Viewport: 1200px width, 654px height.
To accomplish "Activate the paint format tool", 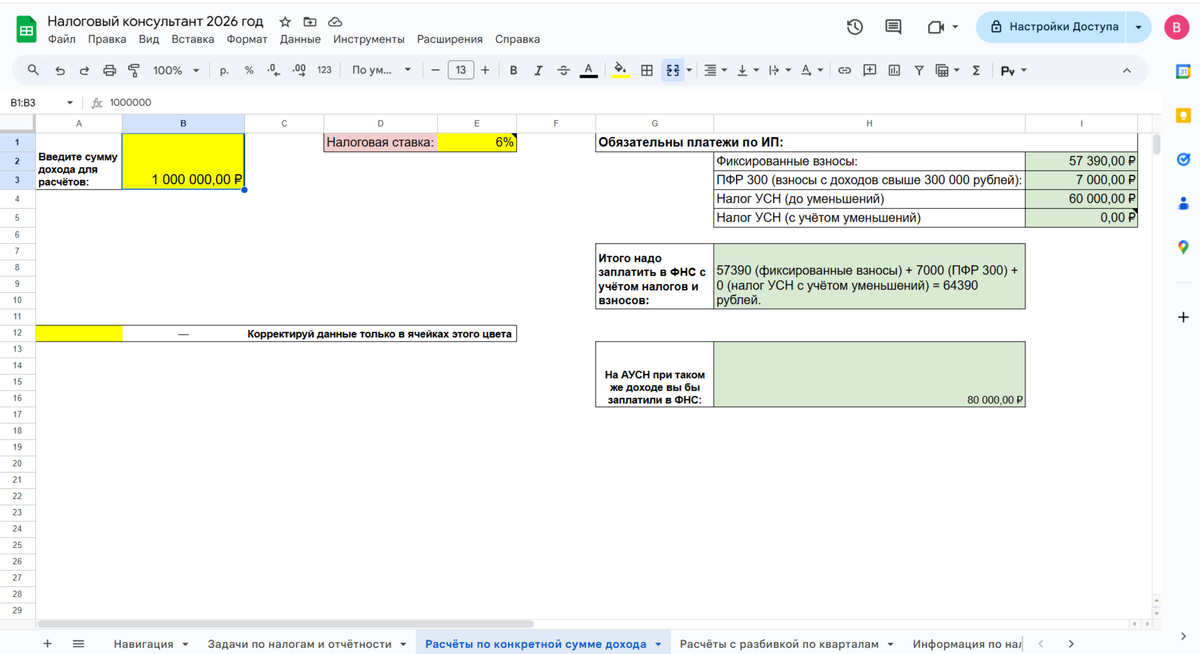I will tap(133, 70).
